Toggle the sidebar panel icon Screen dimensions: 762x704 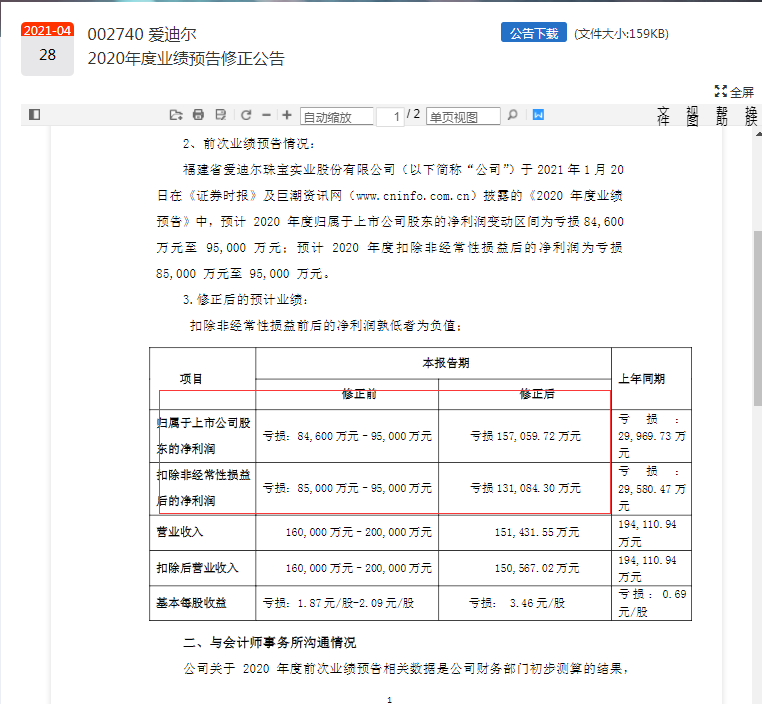click(x=35, y=115)
